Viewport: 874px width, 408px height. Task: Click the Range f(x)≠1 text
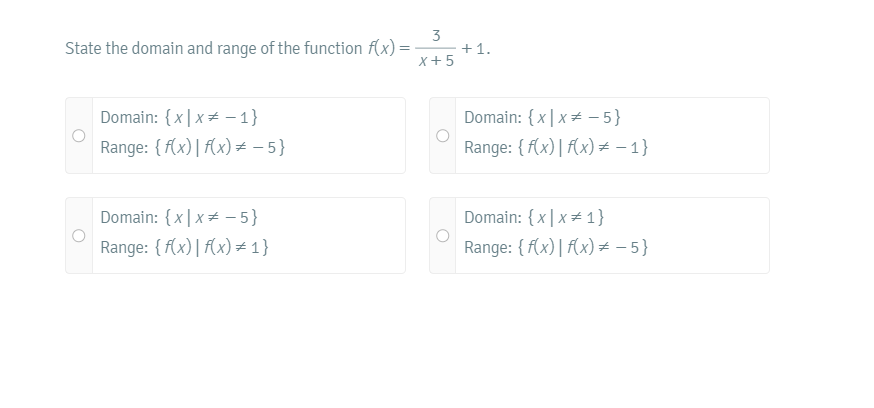(184, 247)
